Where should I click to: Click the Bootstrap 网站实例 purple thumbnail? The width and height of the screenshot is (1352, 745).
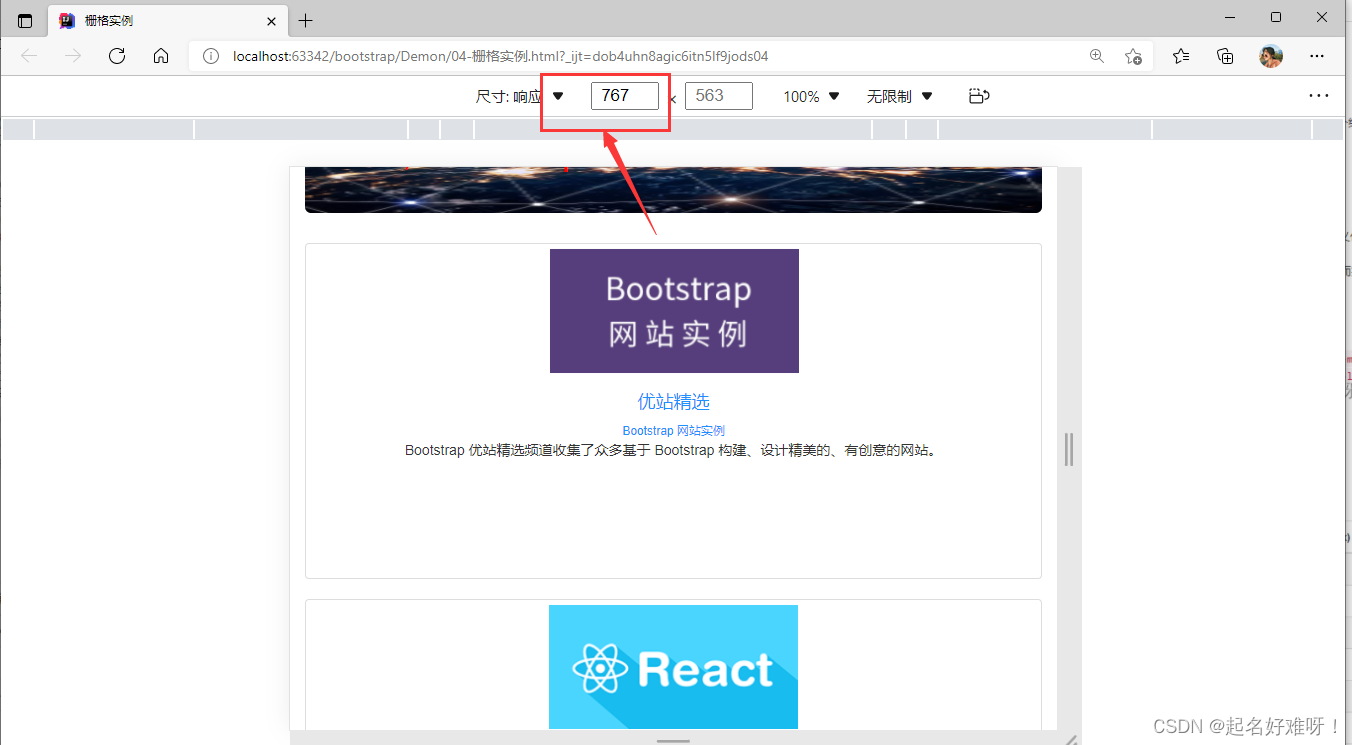[x=674, y=311]
